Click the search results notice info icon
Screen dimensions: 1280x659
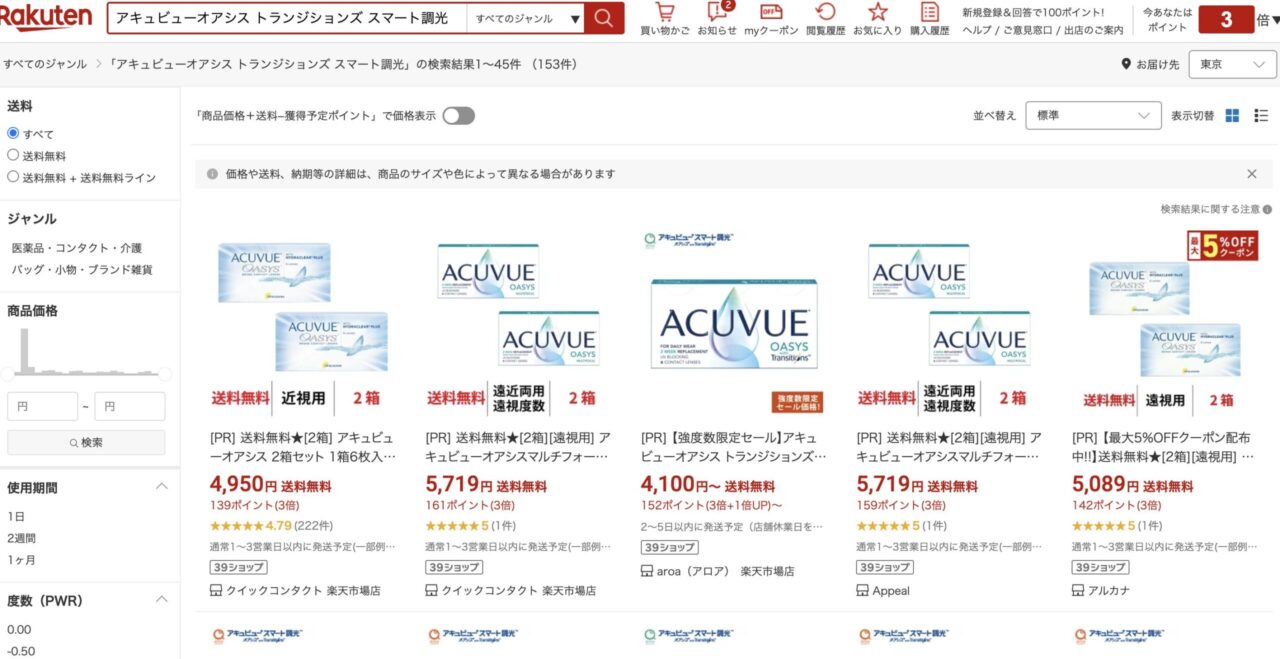click(x=1267, y=210)
